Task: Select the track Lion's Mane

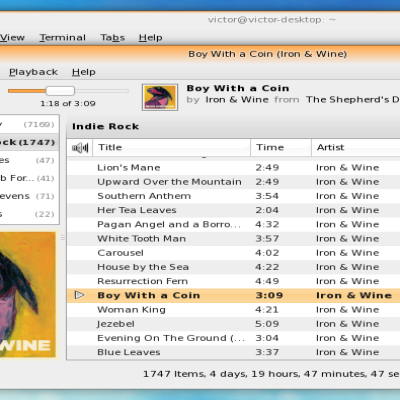Action: coord(233,168)
